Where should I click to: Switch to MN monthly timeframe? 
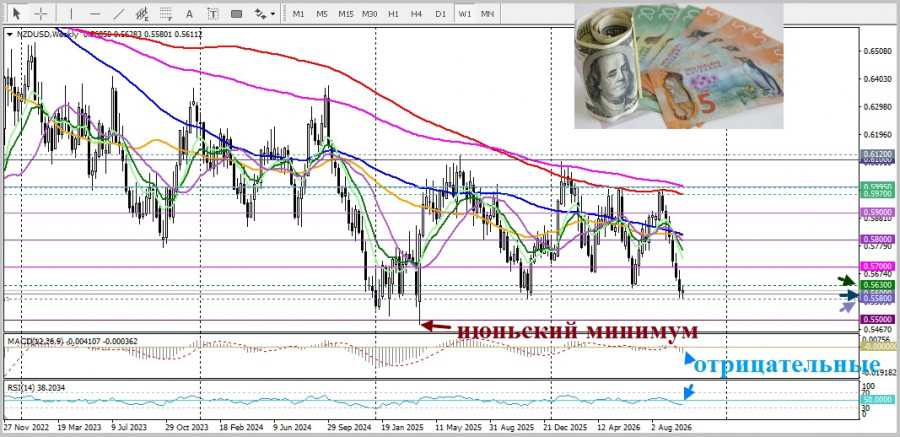(x=487, y=13)
